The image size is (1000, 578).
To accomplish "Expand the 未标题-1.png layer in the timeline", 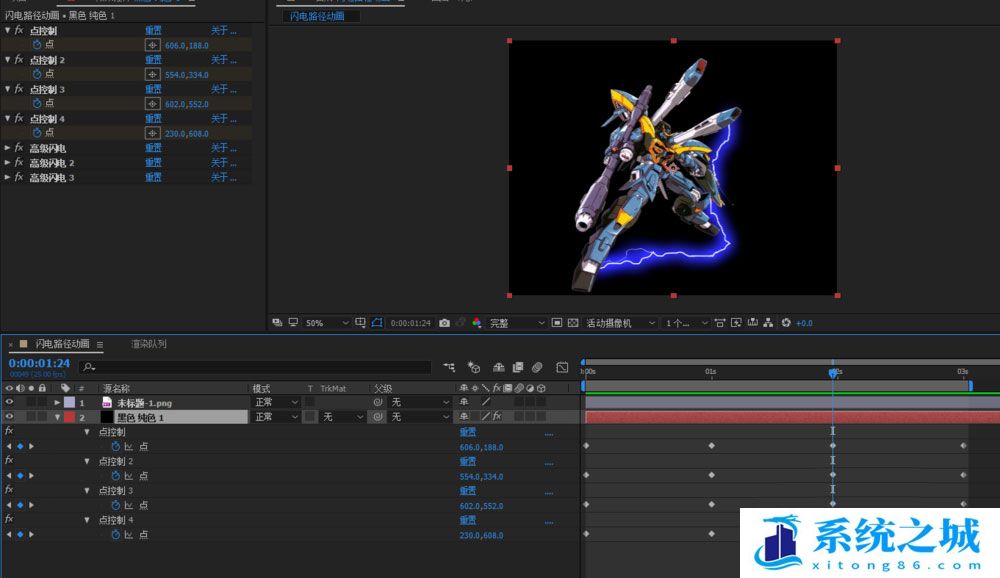I will (57, 402).
